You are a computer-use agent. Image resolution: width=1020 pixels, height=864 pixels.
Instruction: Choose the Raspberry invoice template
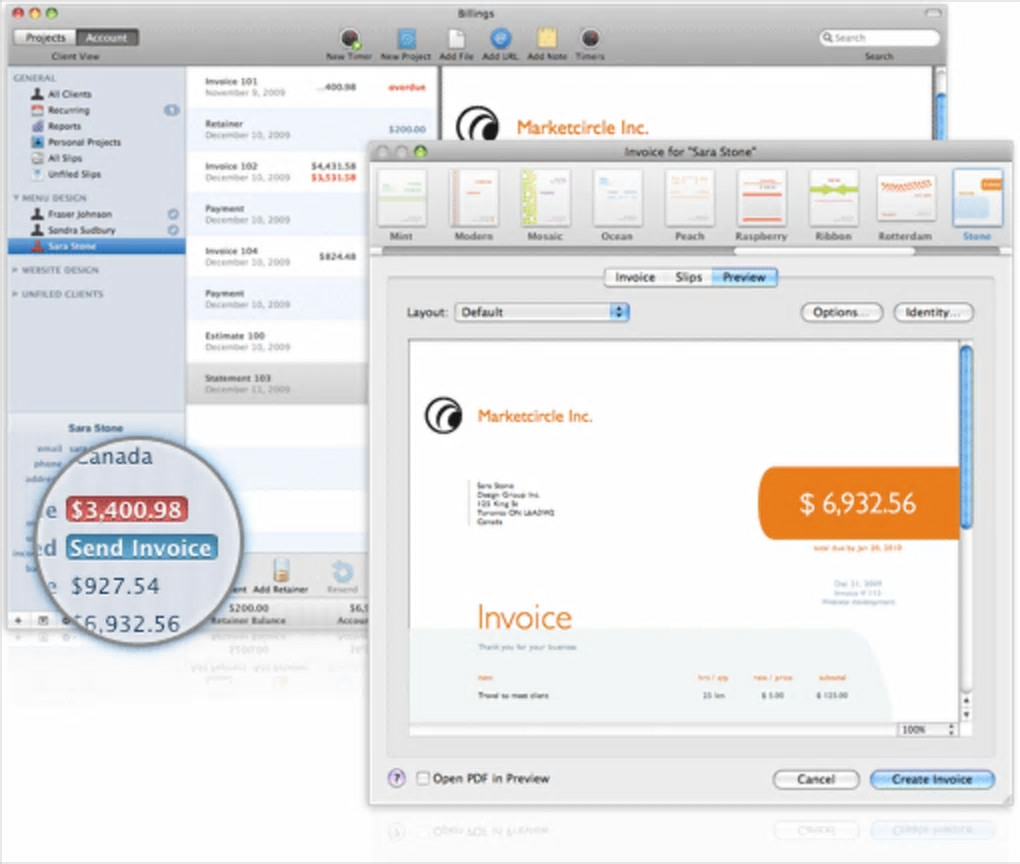click(x=761, y=206)
